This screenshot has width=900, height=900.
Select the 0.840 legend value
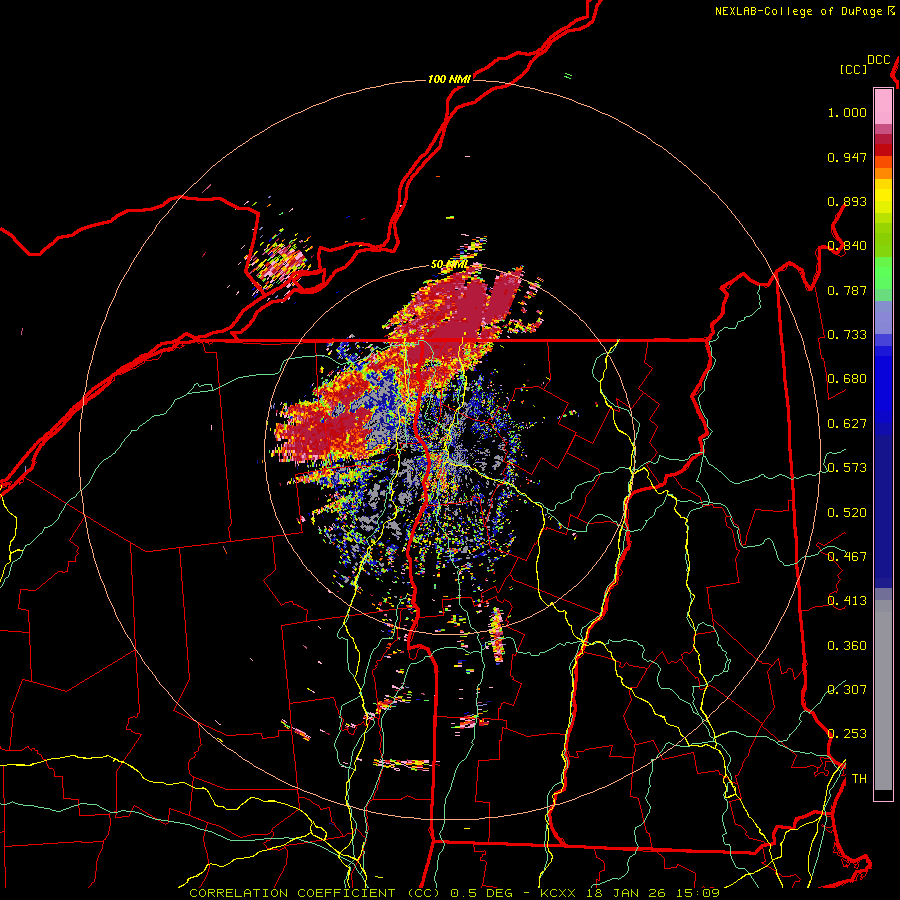(847, 246)
